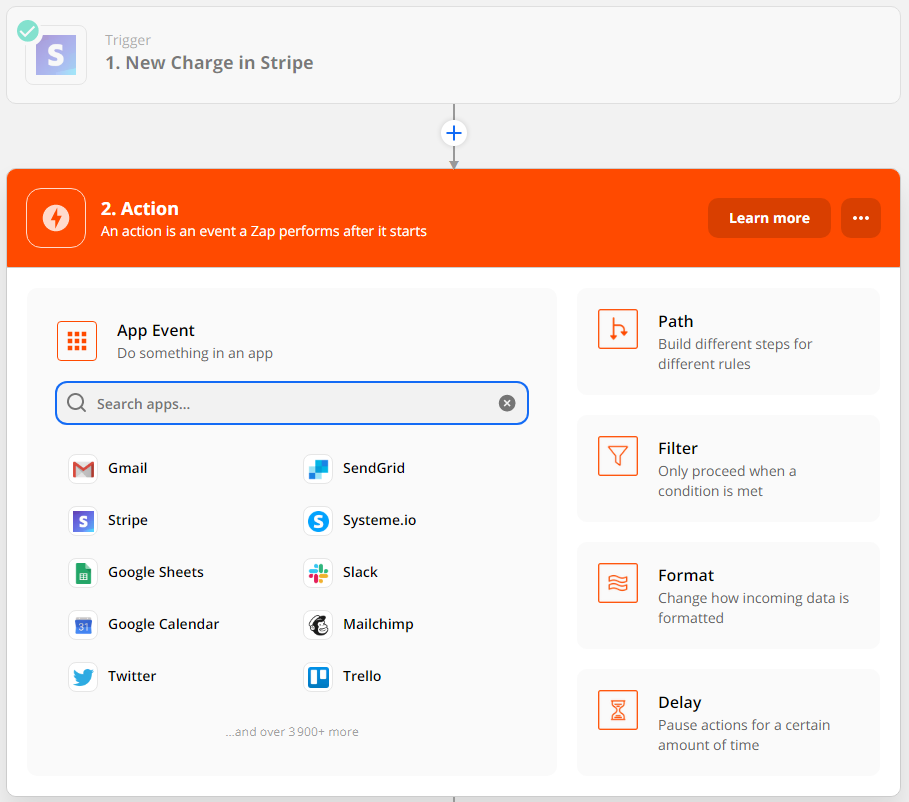The width and height of the screenshot is (909, 802).
Task: Click the Systeme.io app icon
Action: click(x=318, y=521)
